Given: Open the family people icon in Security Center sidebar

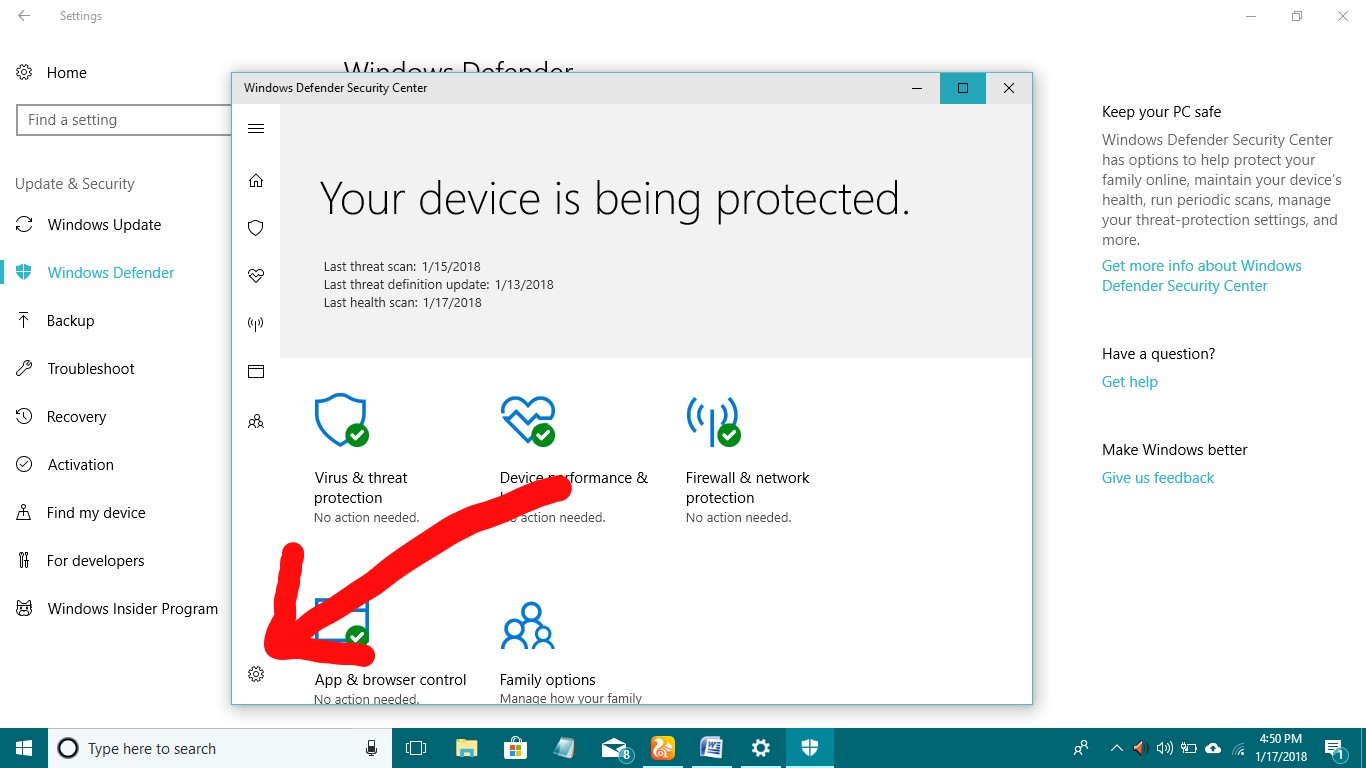Looking at the screenshot, I should click(256, 421).
